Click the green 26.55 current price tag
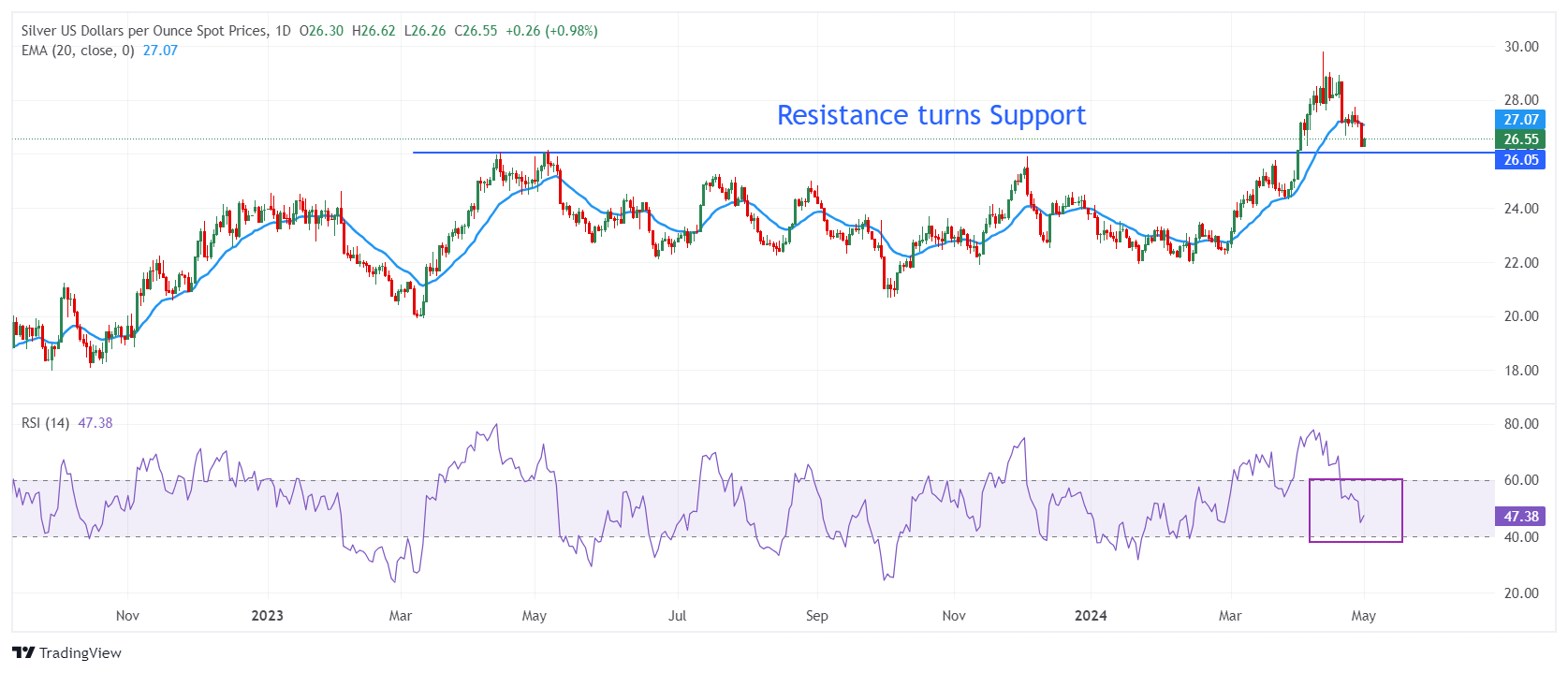The width and height of the screenshot is (1568, 673). pyautogui.click(x=1520, y=139)
